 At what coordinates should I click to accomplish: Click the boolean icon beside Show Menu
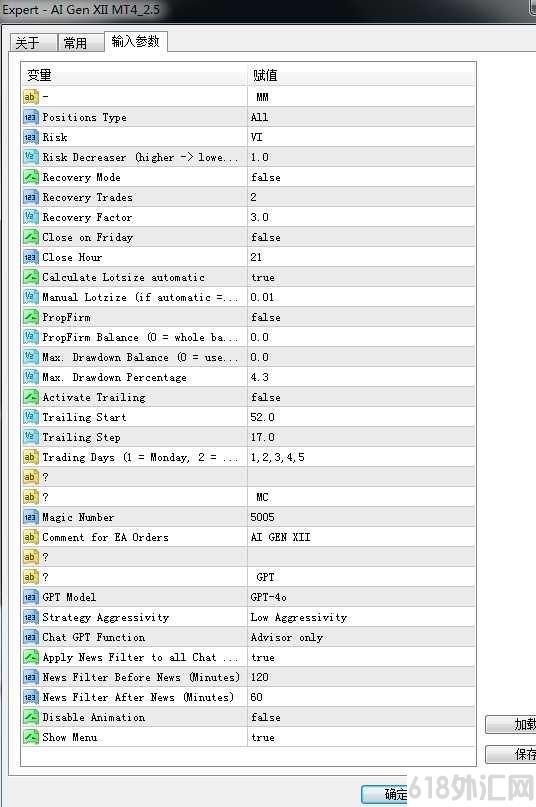pos(30,737)
